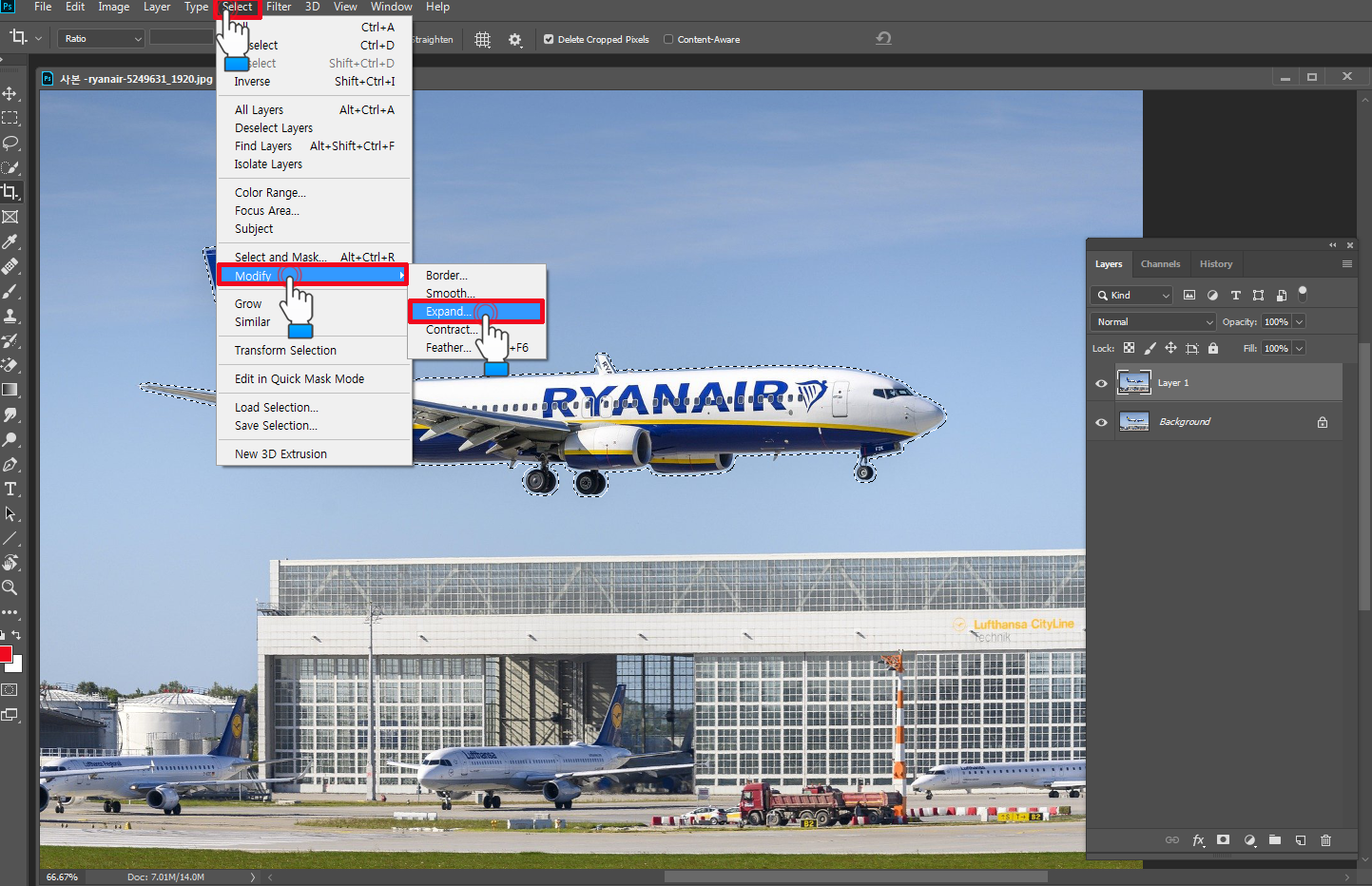The height and width of the screenshot is (886, 1372).
Task: Open the Opacity slider dropdown arrow
Action: [x=1299, y=322]
